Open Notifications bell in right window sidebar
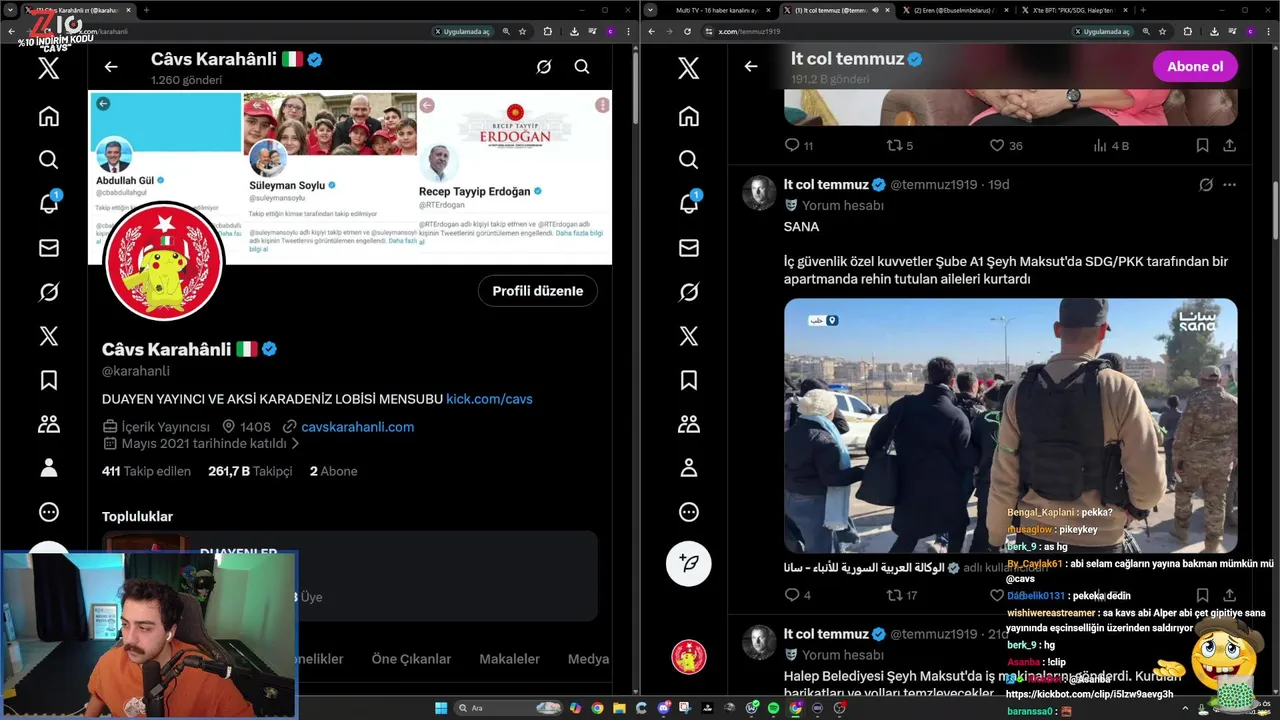The image size is (1280, 720). point(688,204)
